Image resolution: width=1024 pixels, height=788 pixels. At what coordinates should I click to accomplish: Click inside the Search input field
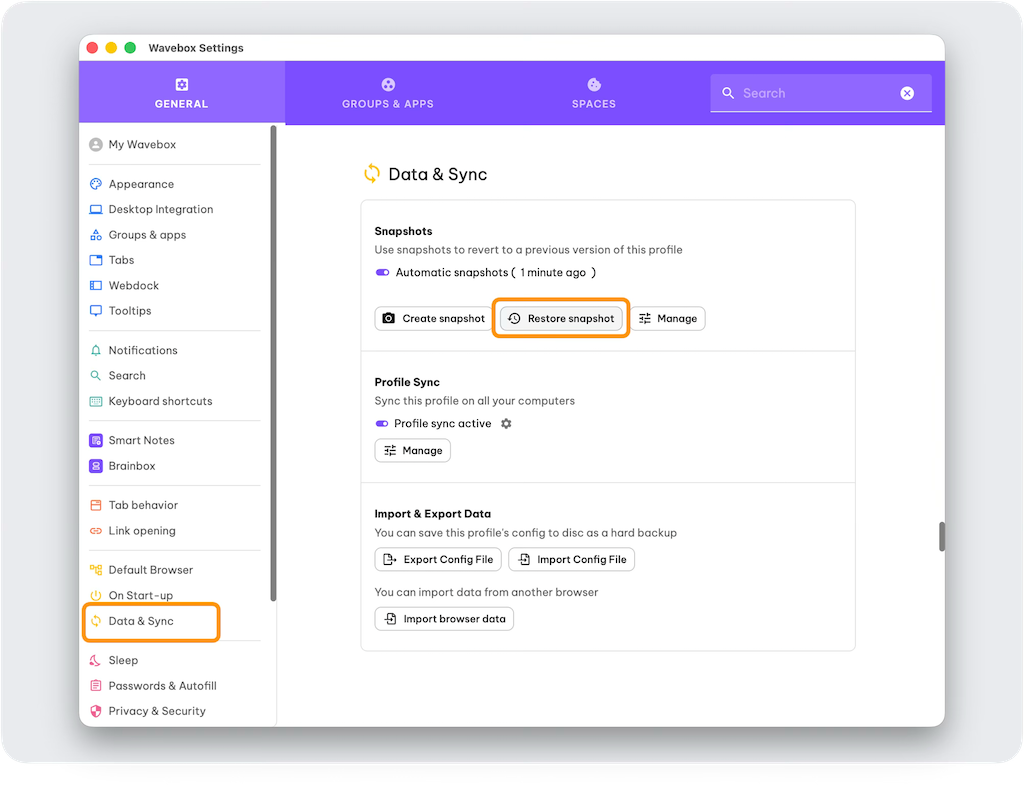pos(815,93)
